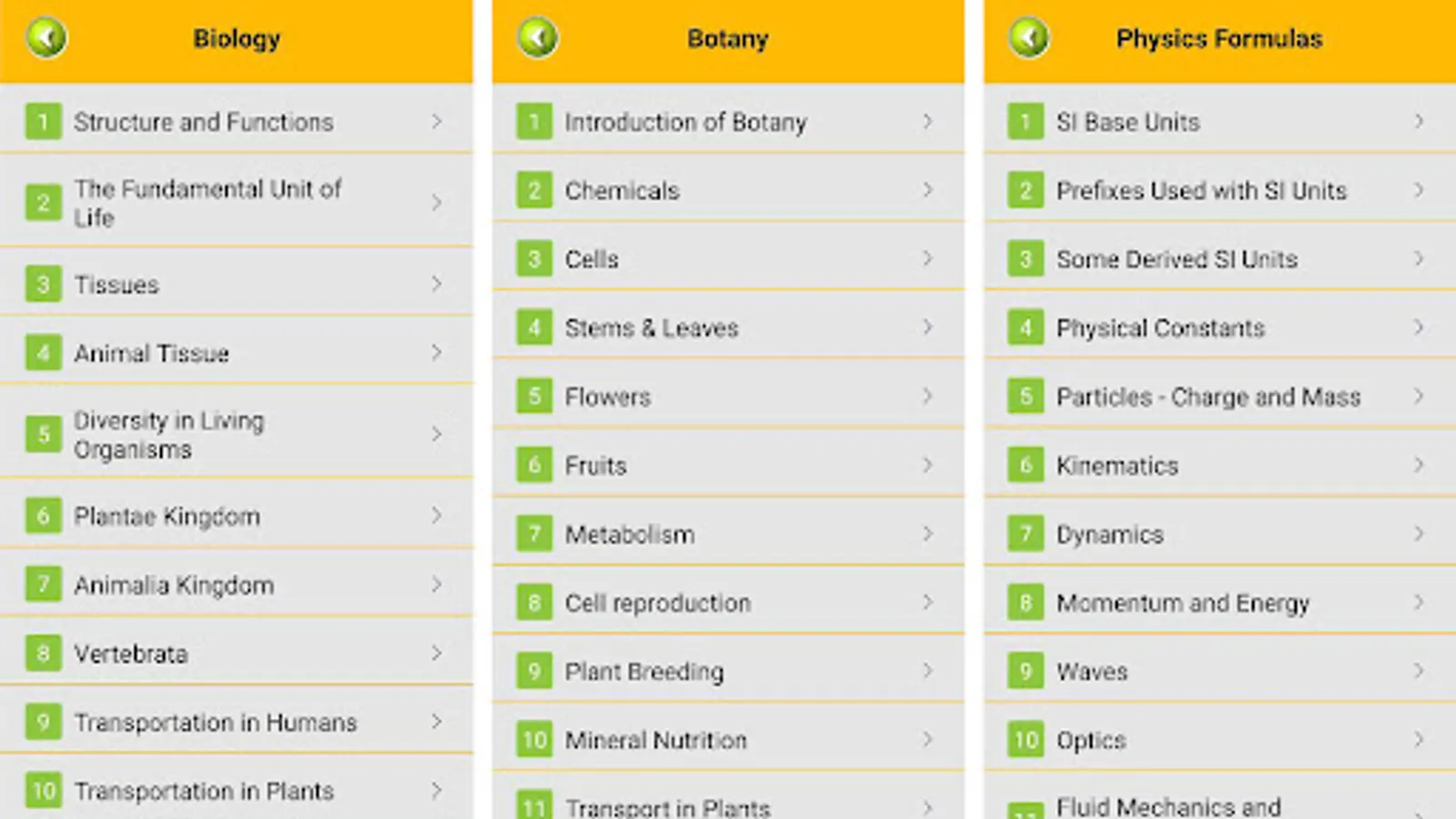1456x819 pixels.
Task: Click the number 1 badge beside Structure and Functions
Action: tap(43, 121)
